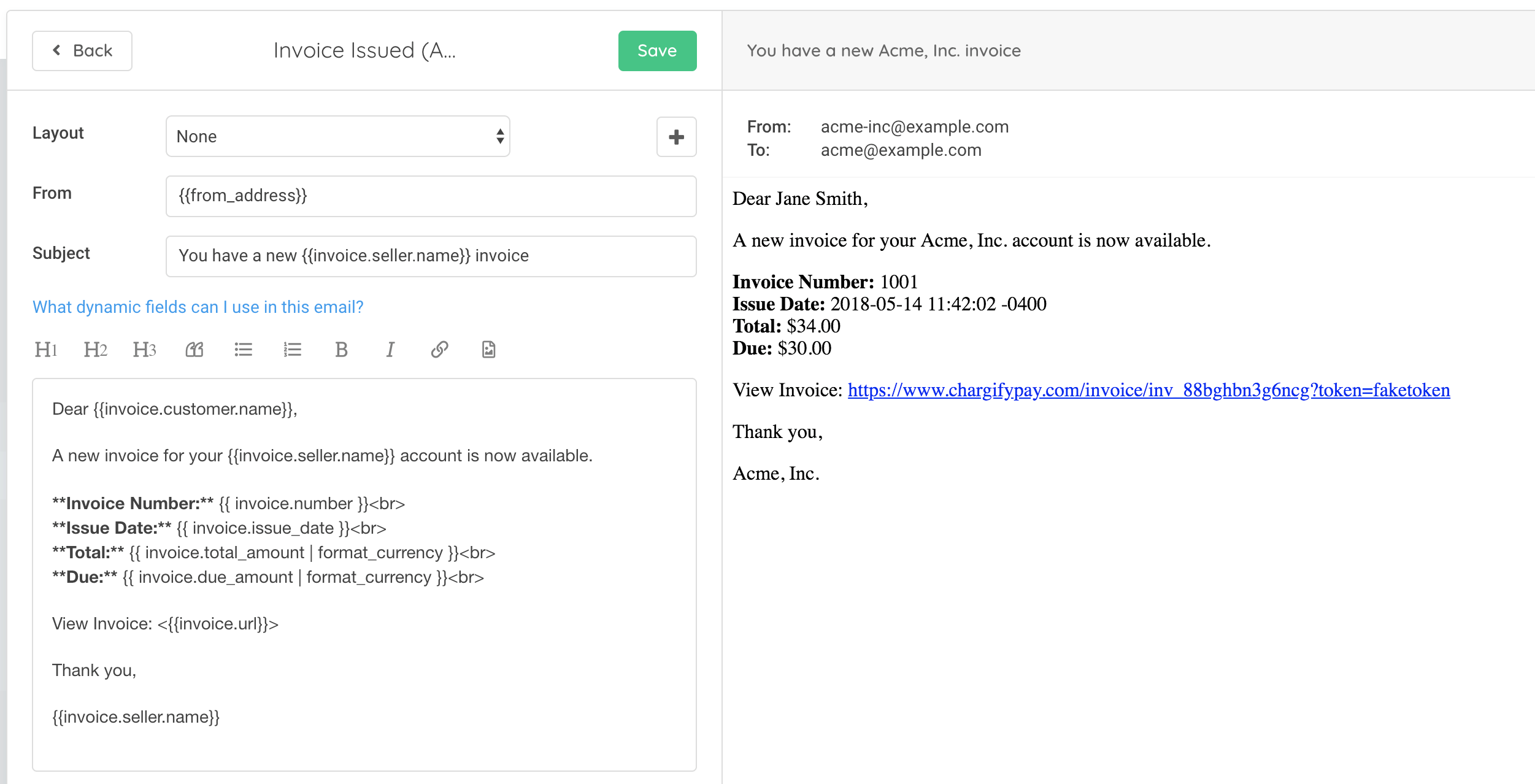The height and width of the screenshot is (784, 1535).
Task: Click the preview subject 'You have a new Acme, Inc. invoice'
Action: [883, 51]
